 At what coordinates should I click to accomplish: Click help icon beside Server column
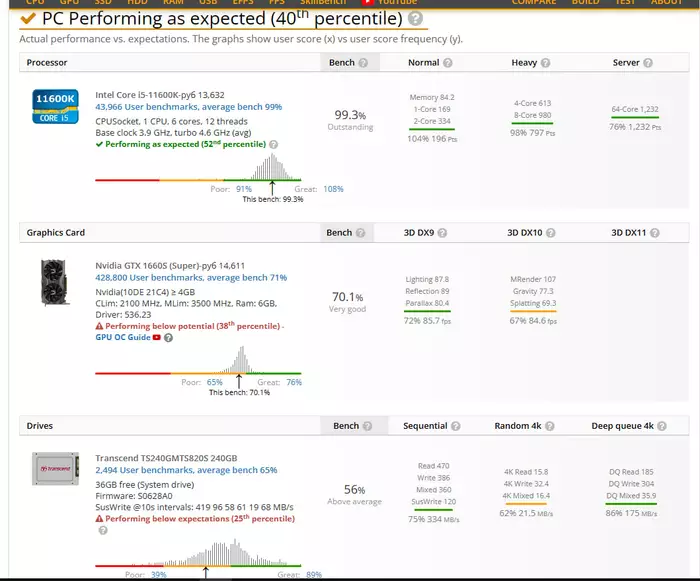pos(648,63)
